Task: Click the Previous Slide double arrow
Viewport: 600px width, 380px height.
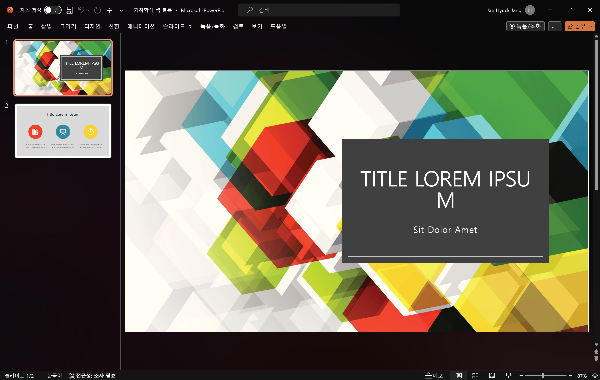Action: [x=596, y=351]
